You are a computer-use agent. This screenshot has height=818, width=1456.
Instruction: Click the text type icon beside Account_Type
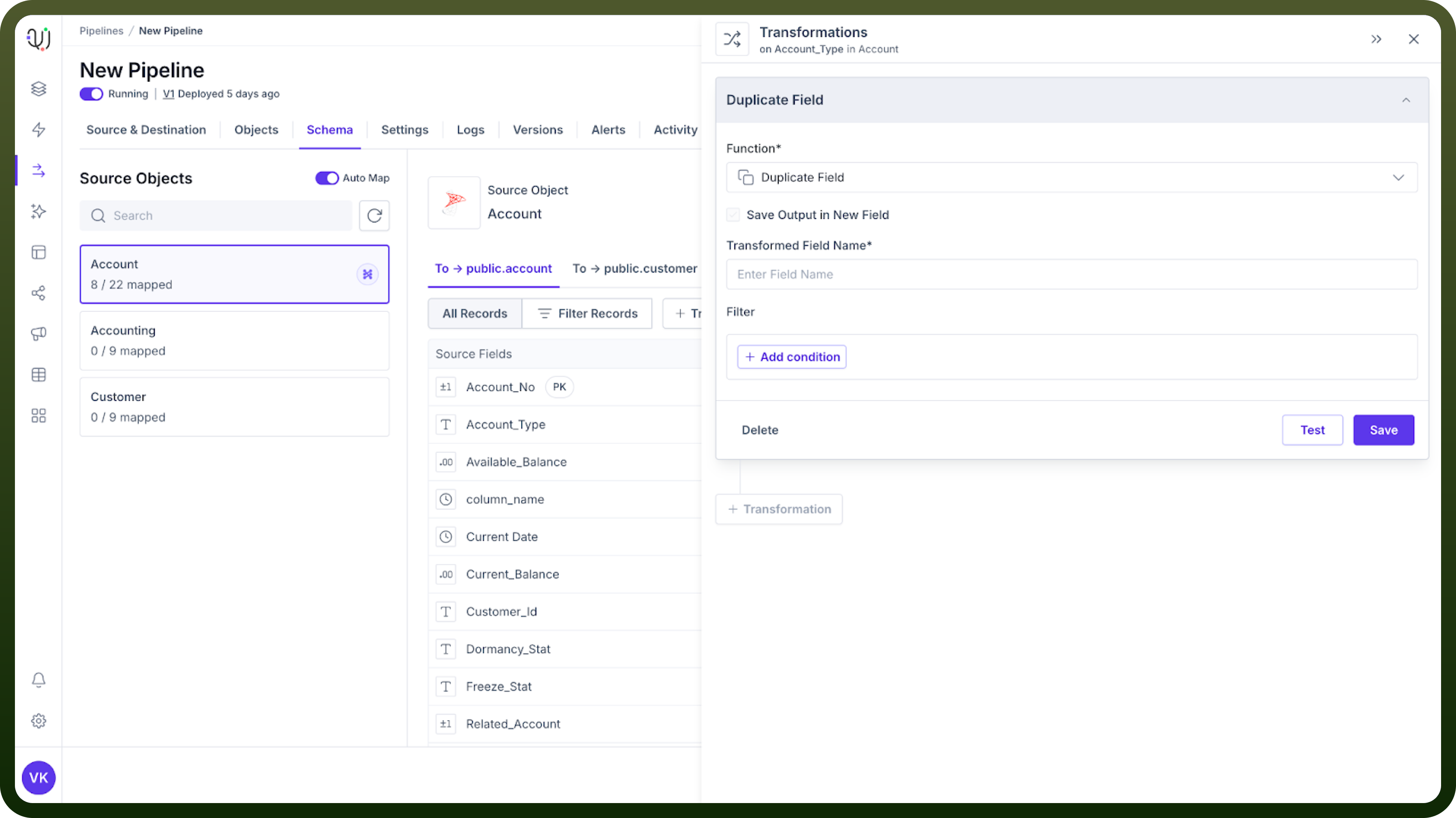pyautogui.click(x=446, y=425)
